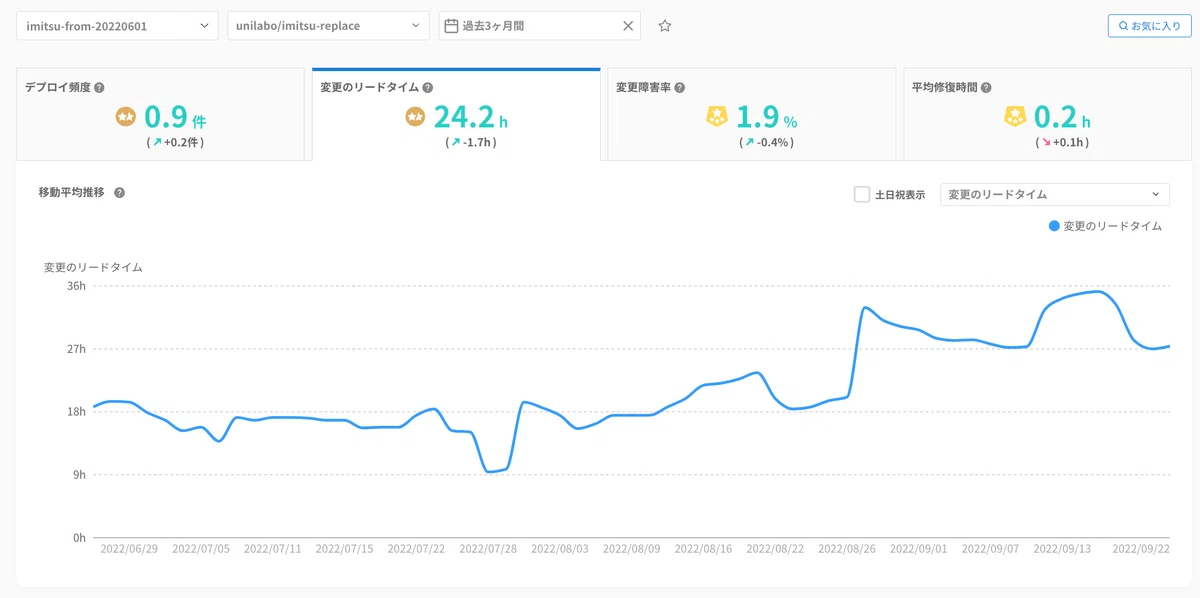Click the 2022/09/13 x-axis date
Viewport: 1200px width, 598px height.
point(1062,548)
